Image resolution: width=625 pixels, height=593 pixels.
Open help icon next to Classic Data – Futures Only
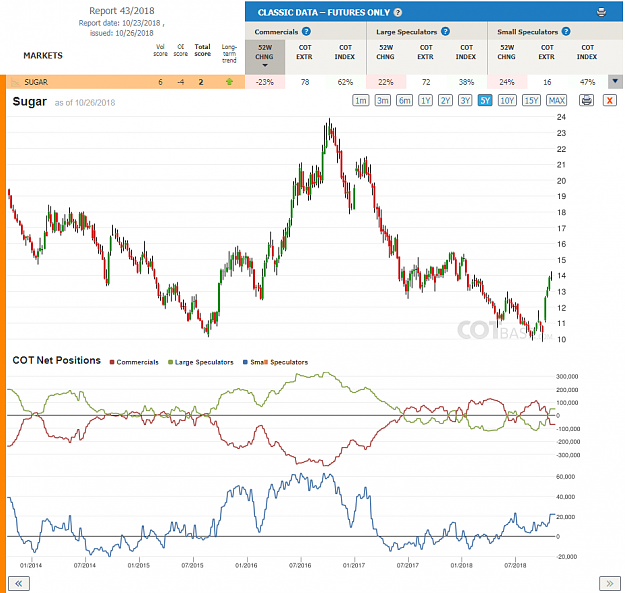[398, 12]
